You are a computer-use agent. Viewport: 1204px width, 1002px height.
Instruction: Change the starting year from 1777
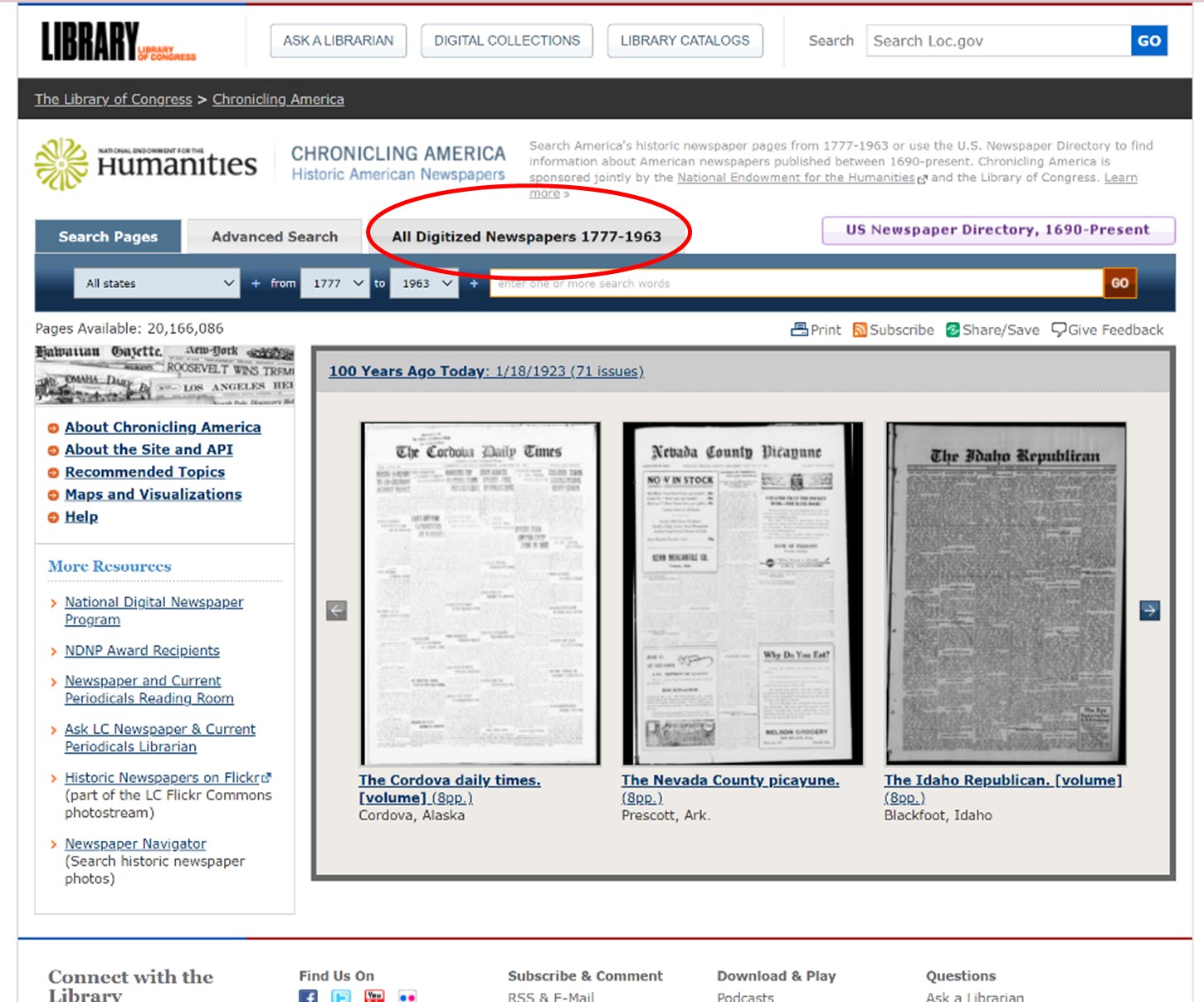pos(335,283)
